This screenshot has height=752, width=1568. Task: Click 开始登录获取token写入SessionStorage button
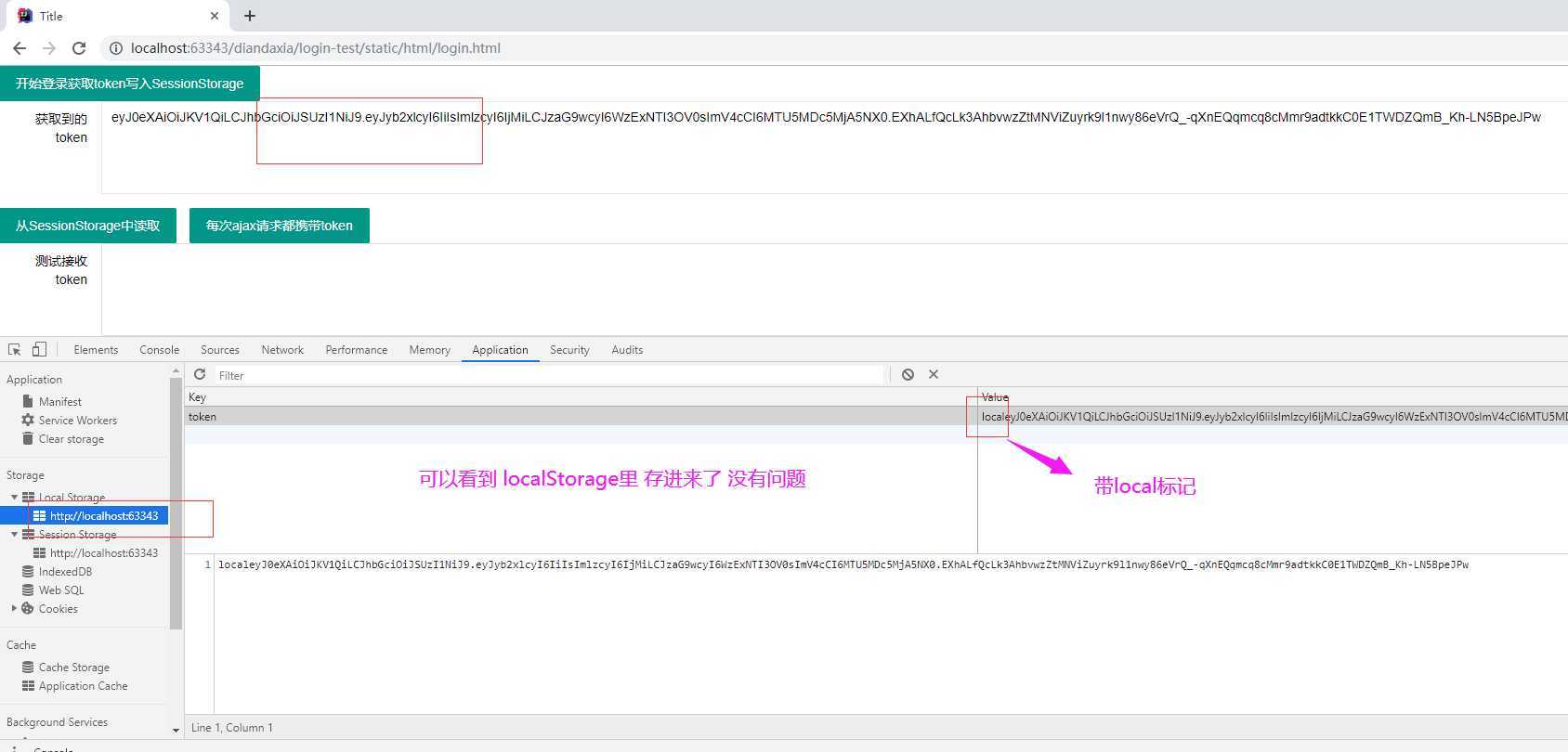point(129,84)
